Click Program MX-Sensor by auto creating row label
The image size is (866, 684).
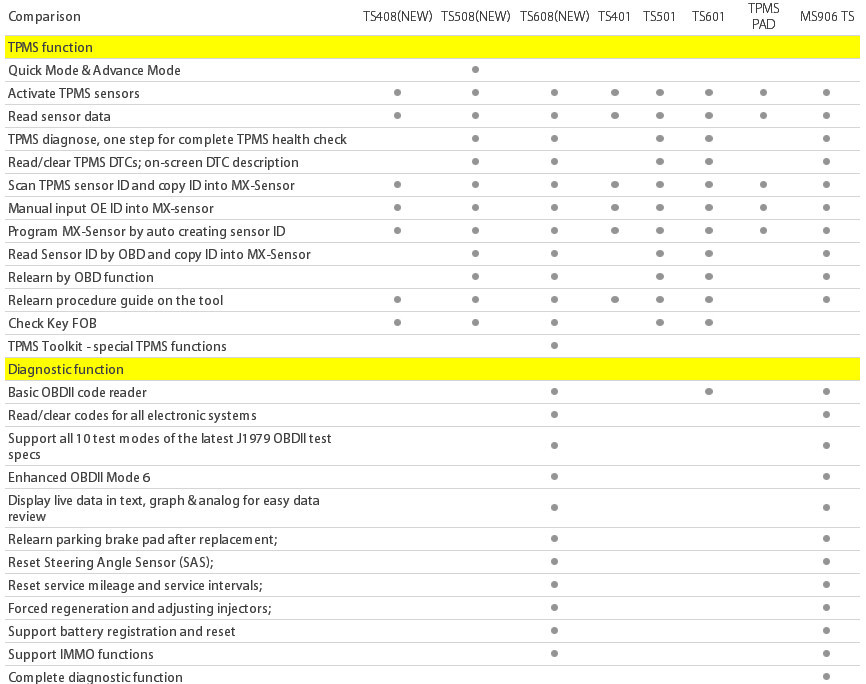pyautogui.click(x=146, y=231)
